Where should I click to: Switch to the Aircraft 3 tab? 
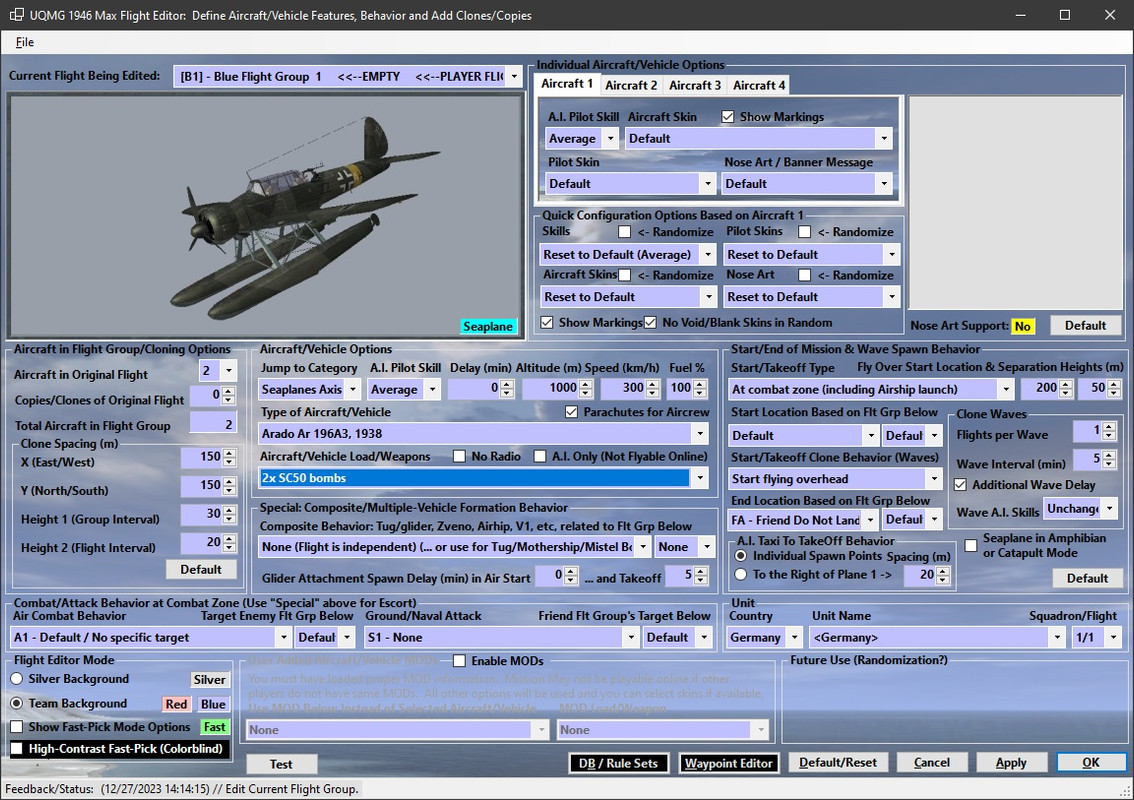[695, 85]
